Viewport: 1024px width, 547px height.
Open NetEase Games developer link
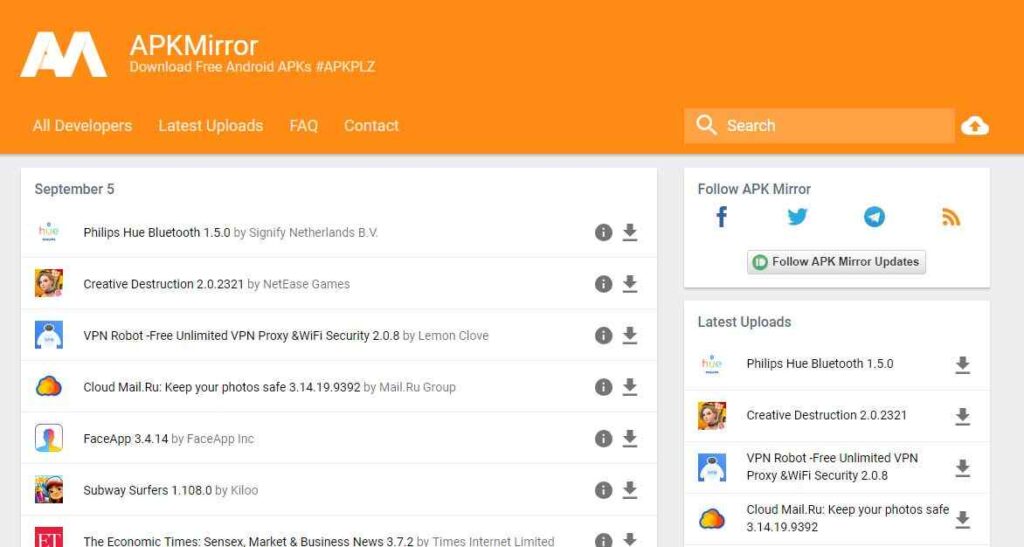[x=306, y=284]
